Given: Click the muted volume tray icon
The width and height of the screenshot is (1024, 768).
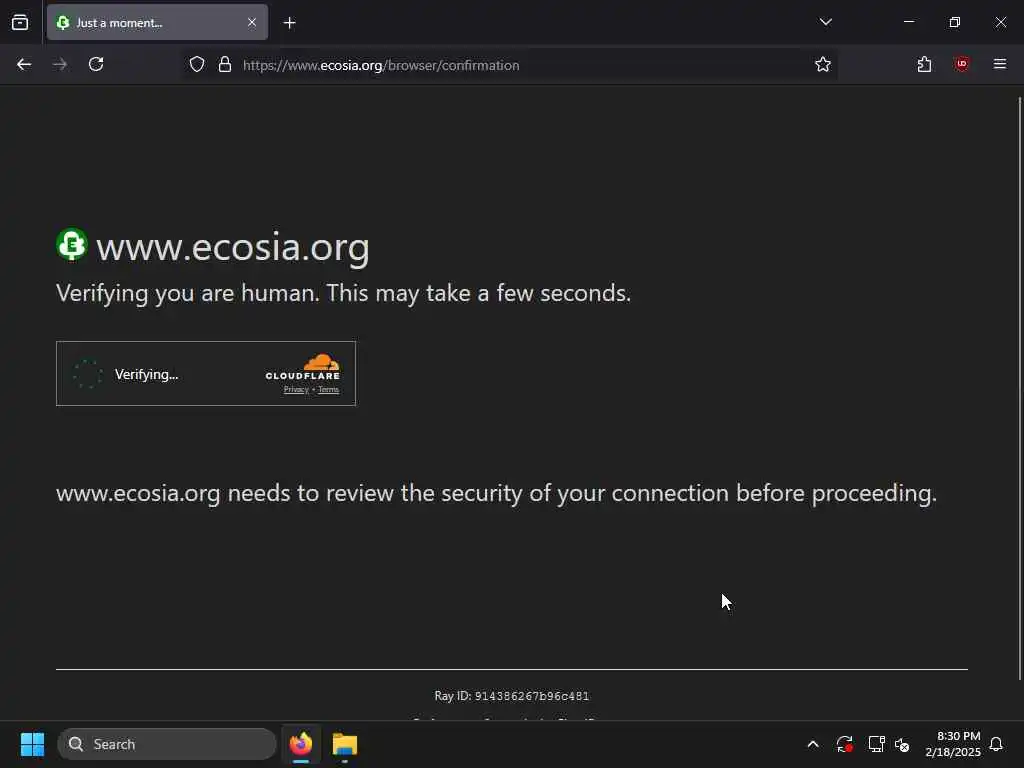Looking at the screenshot, I should [902, 744].
